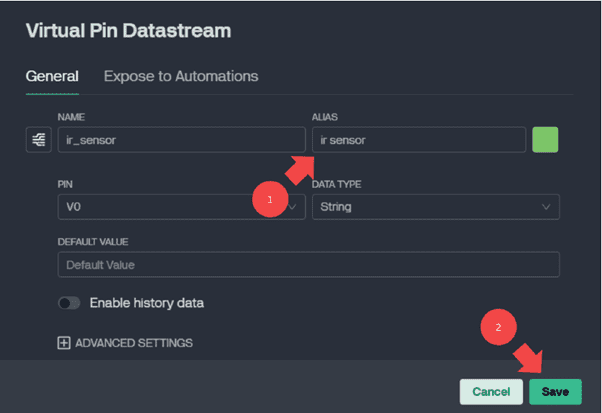Viewport: 602px width, 413px height.
Task: Click the Default Value input box
Action: pyautogui.click(x=308, y=265)
